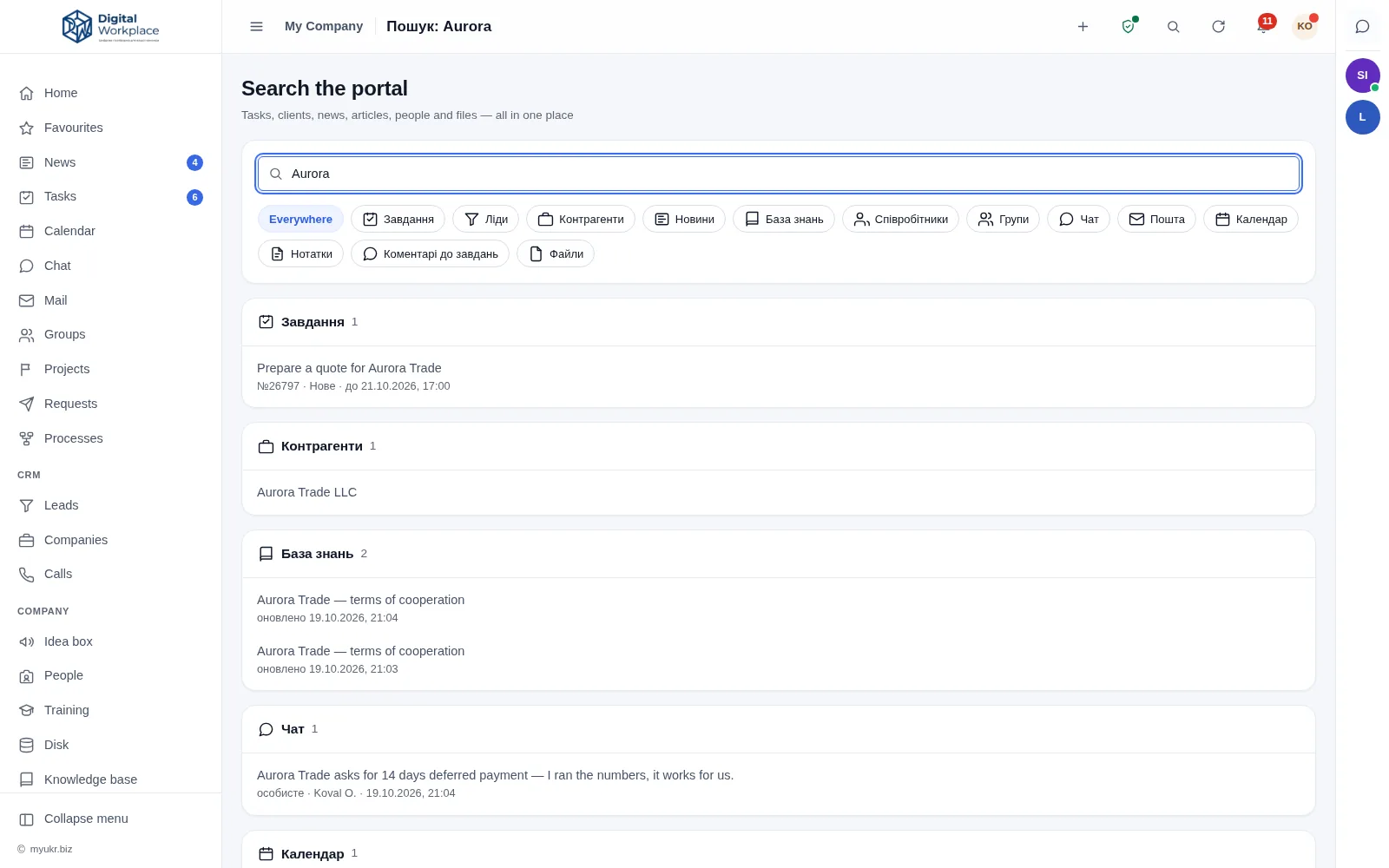1389x868 pixels.
Task: Open knowledge article updated 21:04
Action: click(360, 600)
